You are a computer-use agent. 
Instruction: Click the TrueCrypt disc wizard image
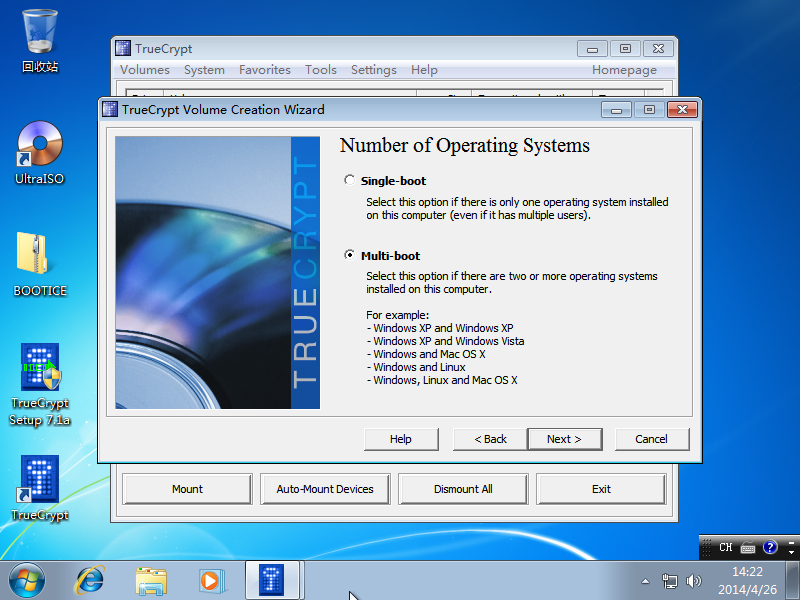click(217, 272)
